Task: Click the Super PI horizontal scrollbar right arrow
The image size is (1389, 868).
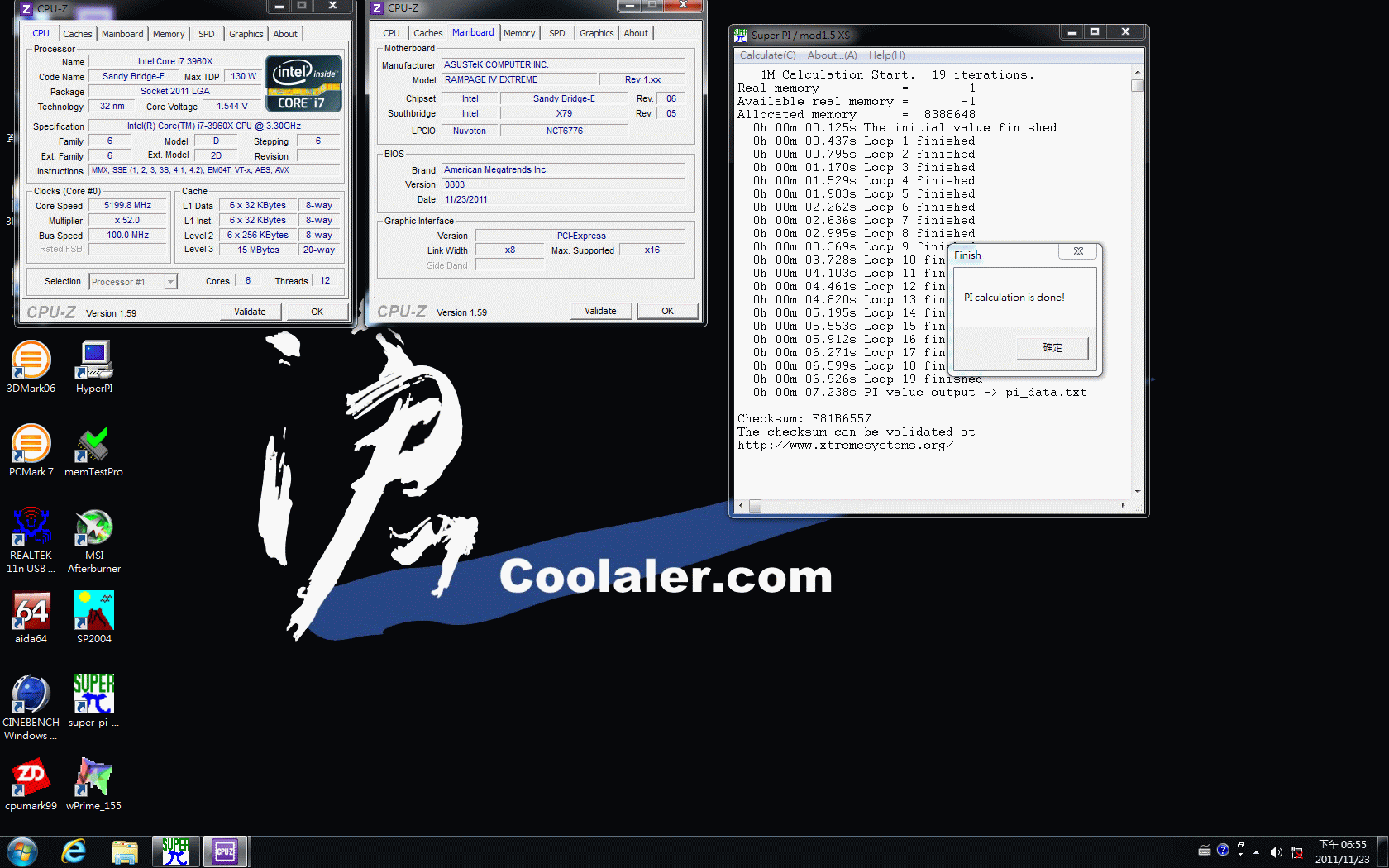Action: (1123, 505)
